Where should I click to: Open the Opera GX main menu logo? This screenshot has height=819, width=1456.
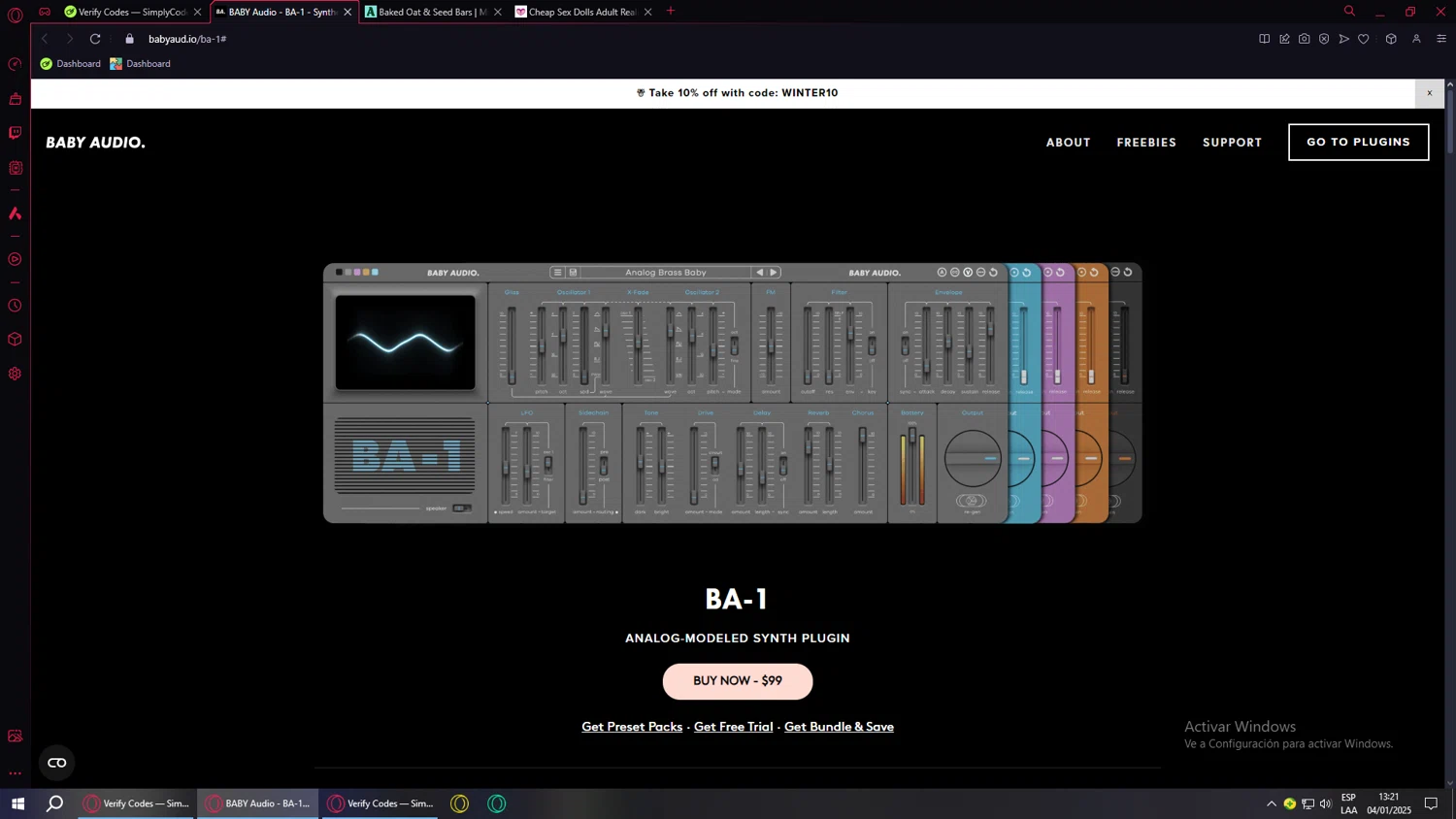(x=15, y=15)
